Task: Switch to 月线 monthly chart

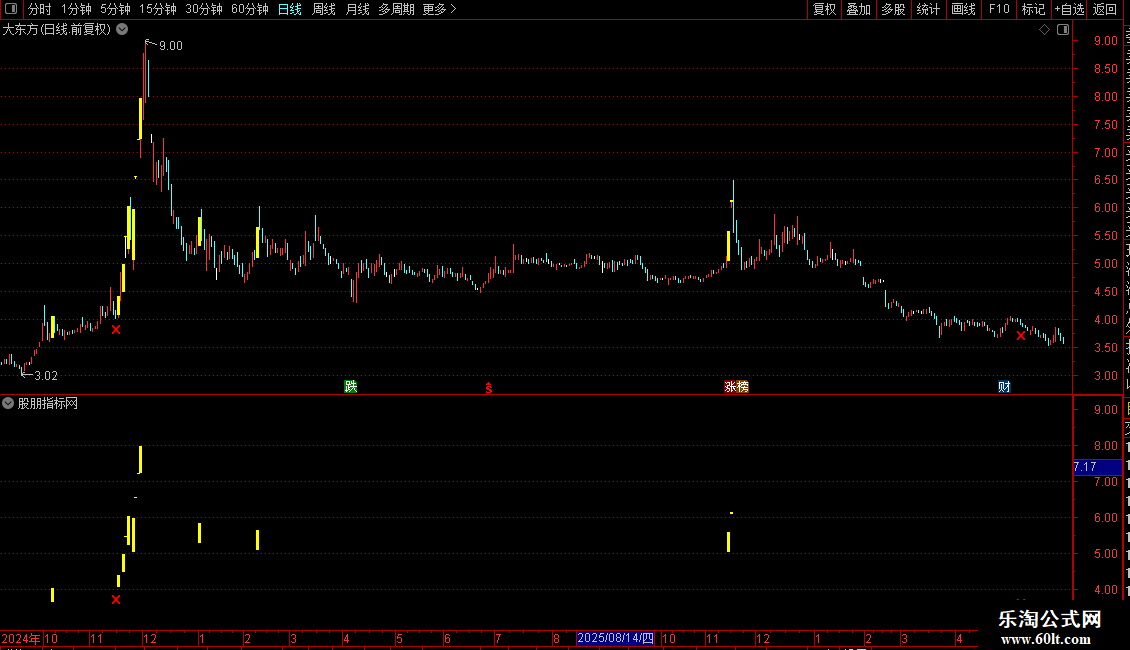Action: tap(357, 9)
